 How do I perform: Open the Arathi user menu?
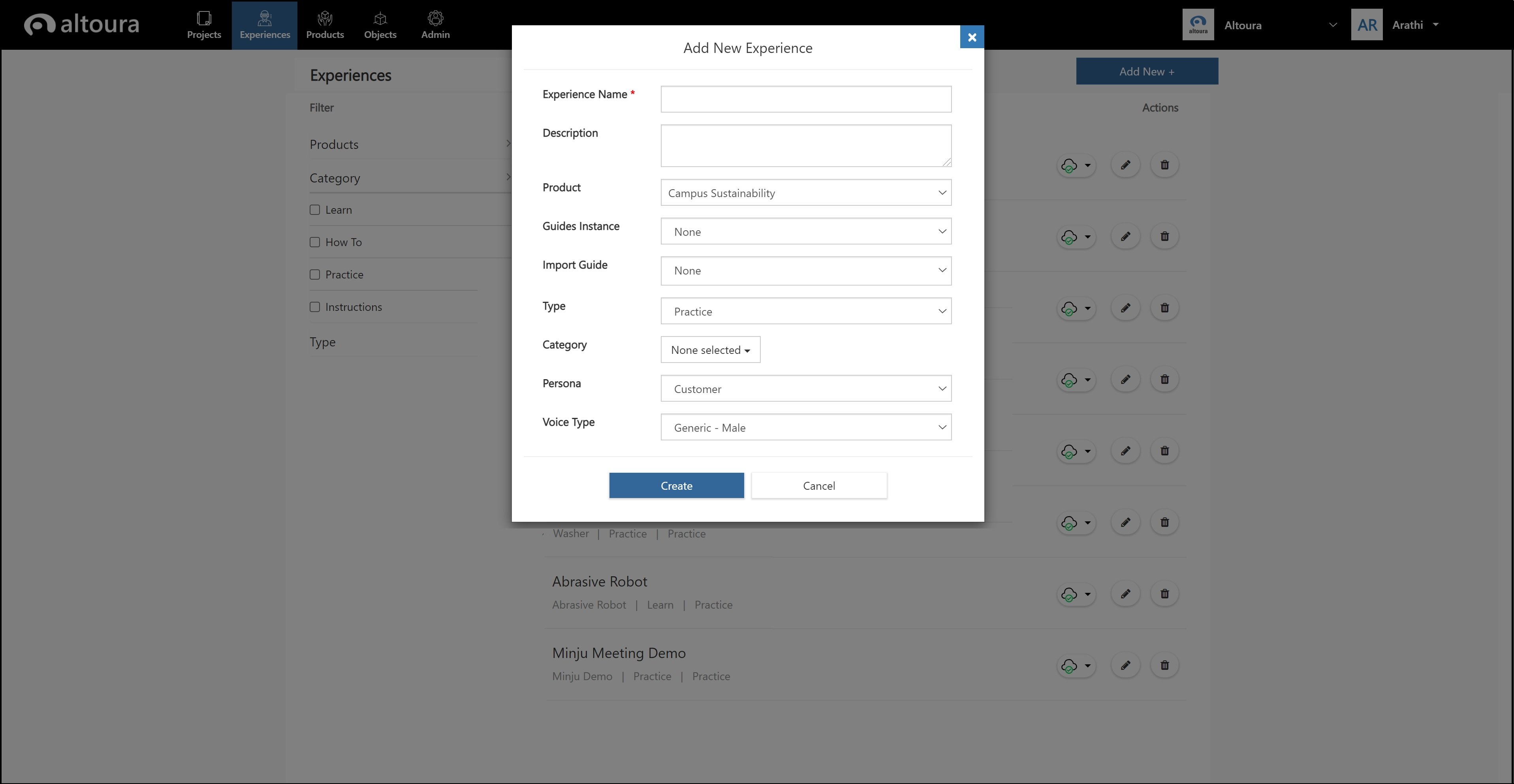pyautogui.click(x=1416, y=24)
